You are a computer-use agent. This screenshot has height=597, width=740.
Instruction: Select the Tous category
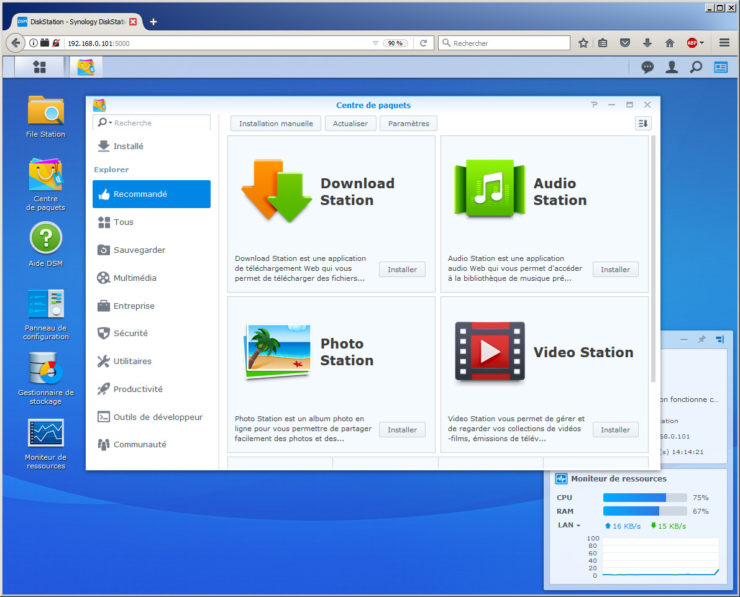(151, 222)
